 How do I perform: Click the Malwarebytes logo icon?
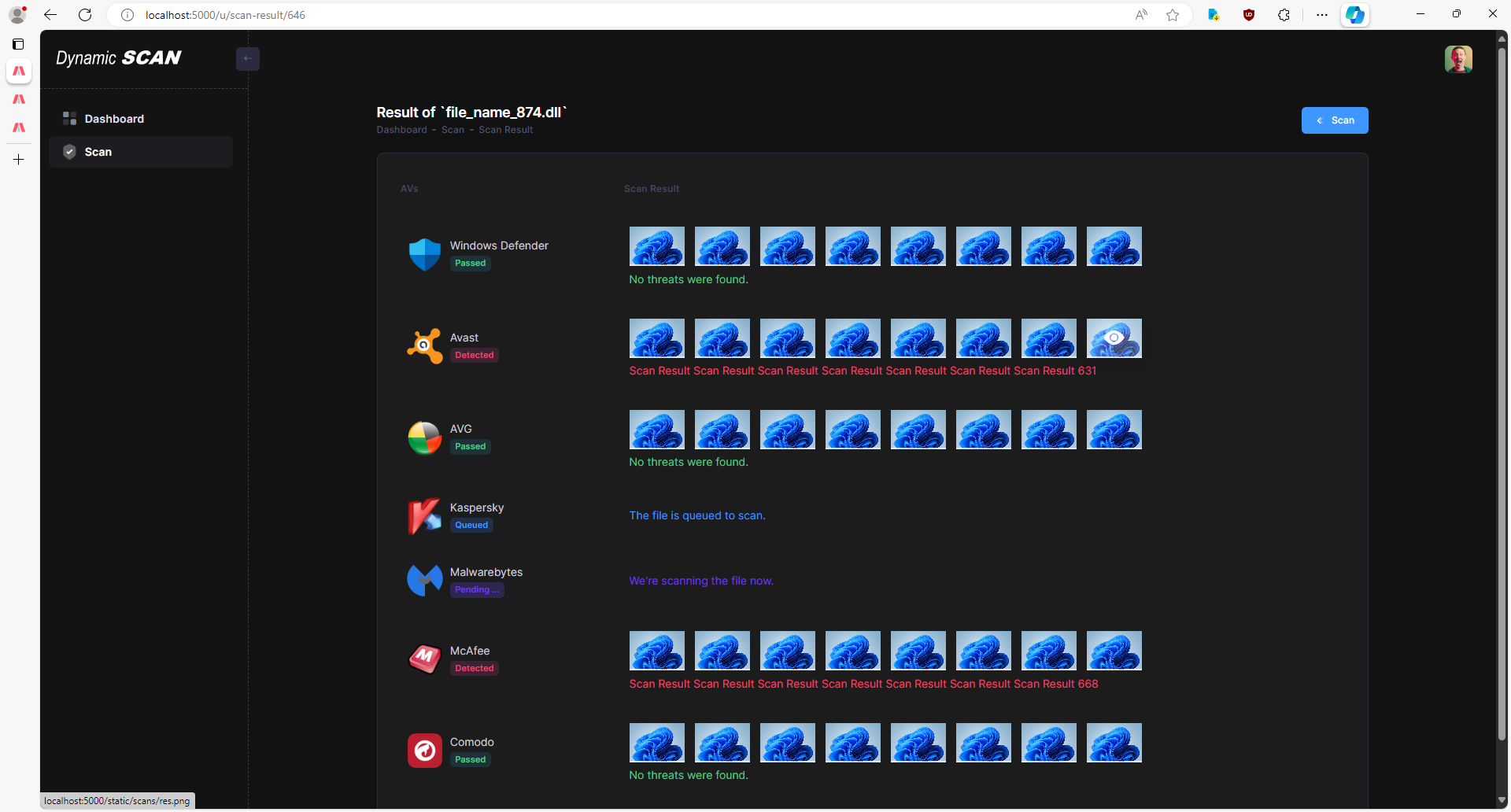point(424,581)
